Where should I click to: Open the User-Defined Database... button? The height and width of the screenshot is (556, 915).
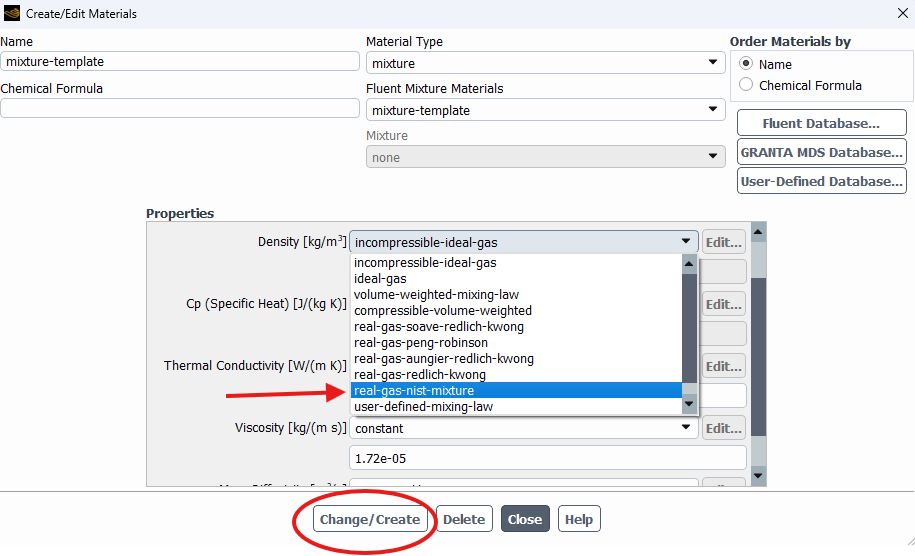click(x=822, y=181)
